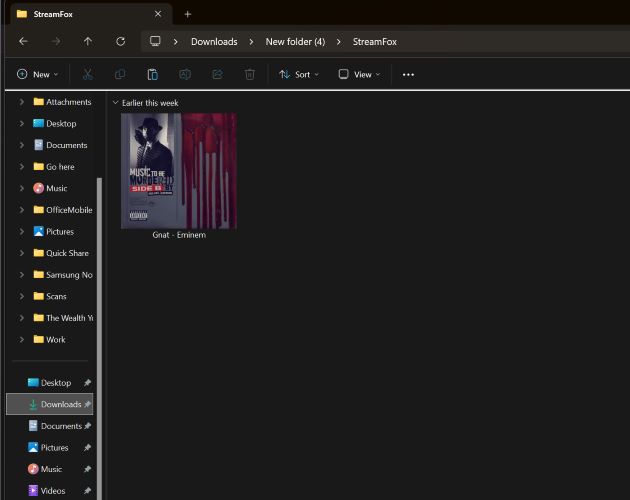This screenshot has height=500, width=630.
Task: Click the pin icon next to pinned Videos
Action: 87,491
